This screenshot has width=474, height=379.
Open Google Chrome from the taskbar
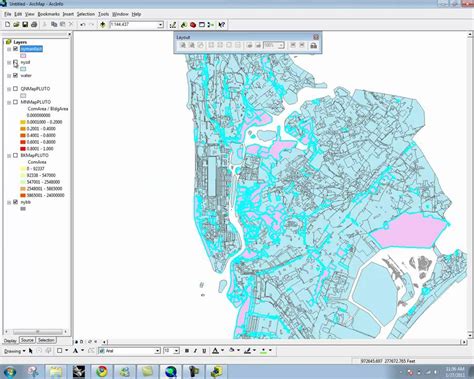(x=102, y=371)
